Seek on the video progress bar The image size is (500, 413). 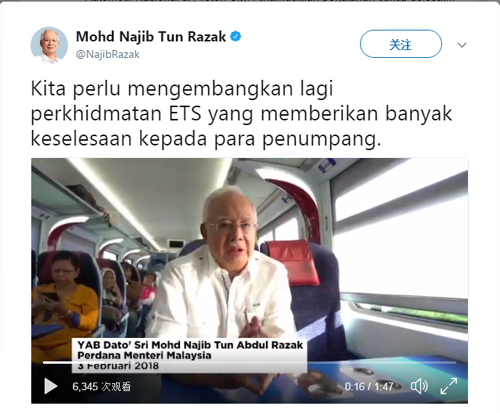(249, 362)
